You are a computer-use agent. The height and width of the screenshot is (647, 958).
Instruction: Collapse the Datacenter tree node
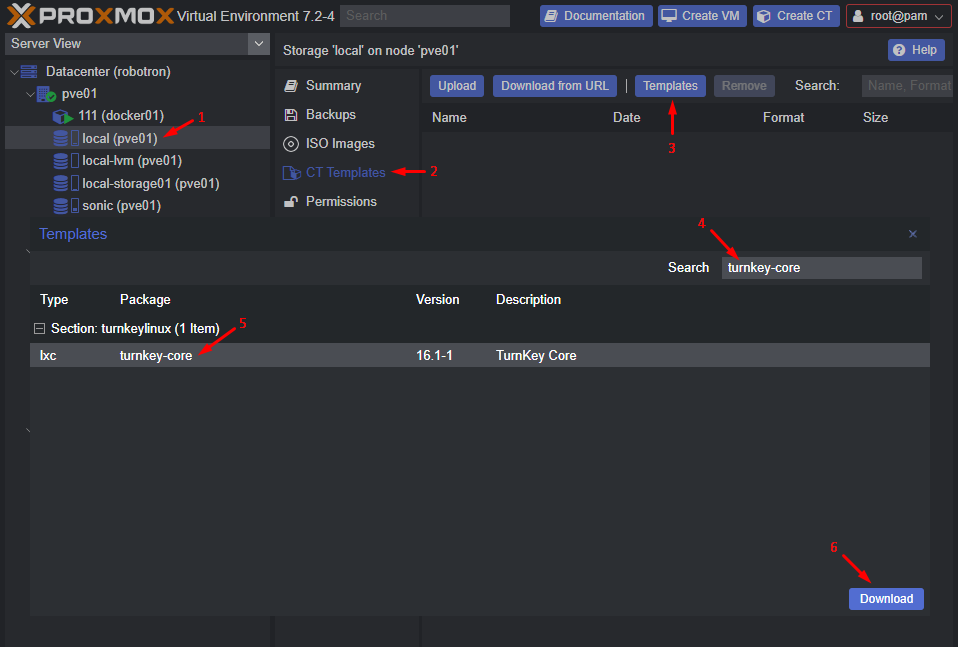click(14, 72)
